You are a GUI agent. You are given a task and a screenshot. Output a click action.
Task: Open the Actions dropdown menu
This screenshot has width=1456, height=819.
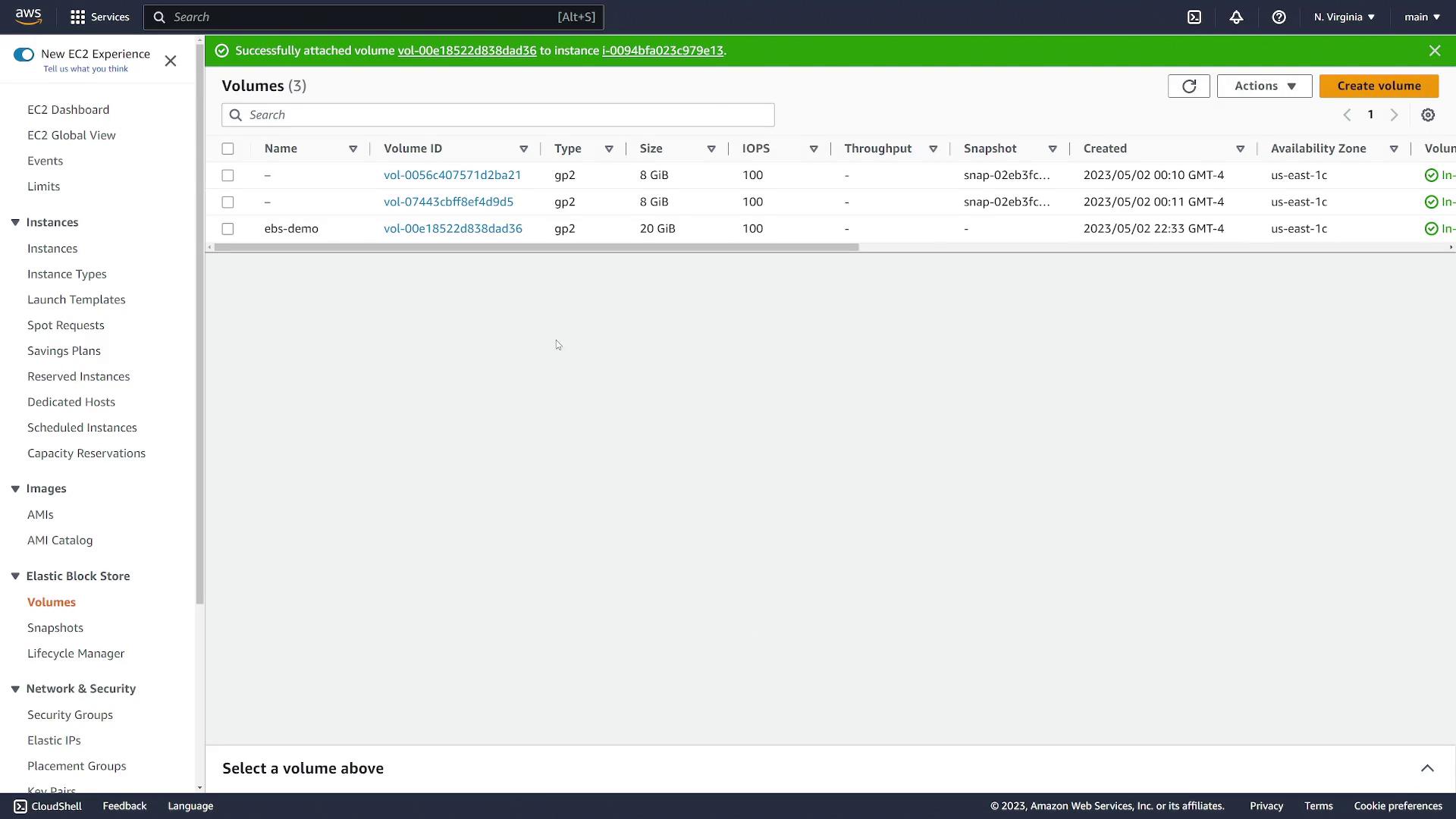pyautogui.click(x=1264, y=86)
